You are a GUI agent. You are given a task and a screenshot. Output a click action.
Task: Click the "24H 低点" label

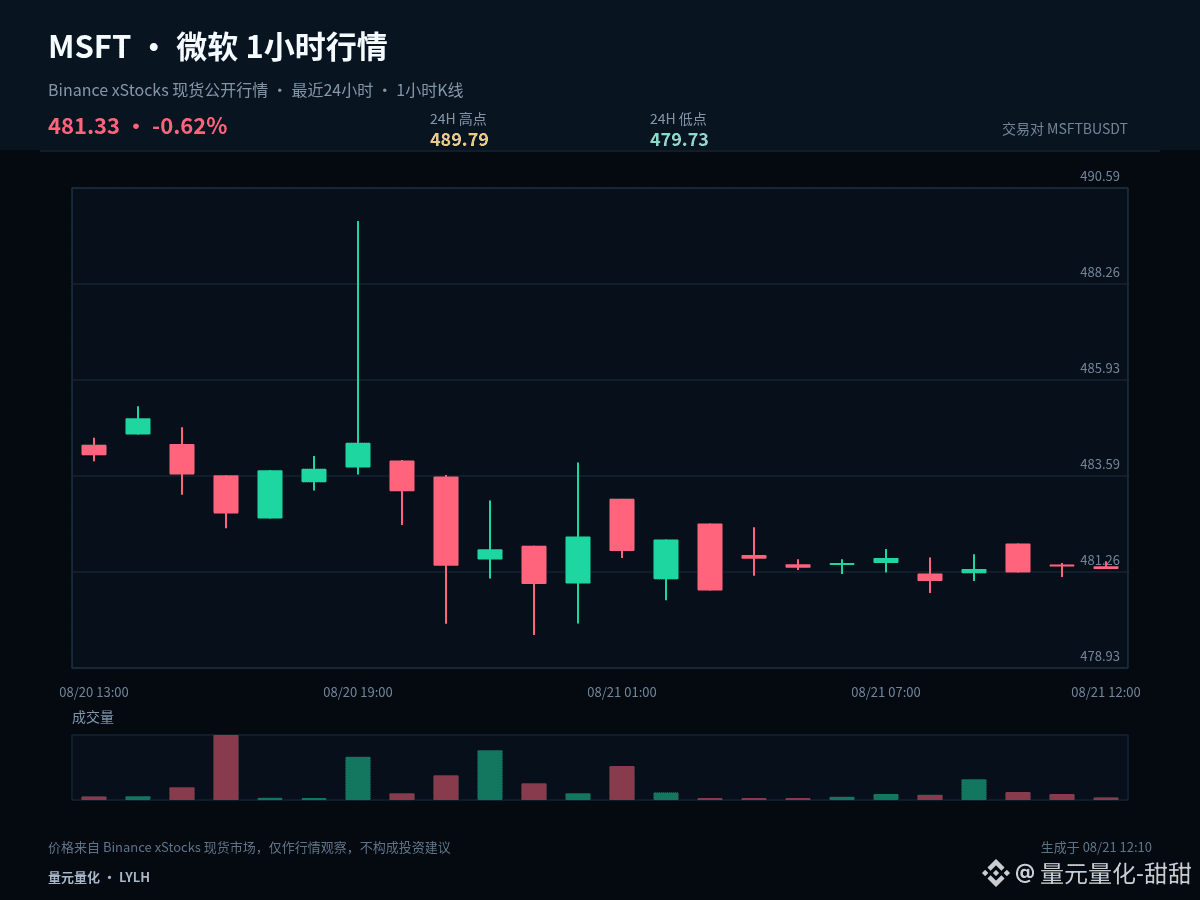[678, 119]
